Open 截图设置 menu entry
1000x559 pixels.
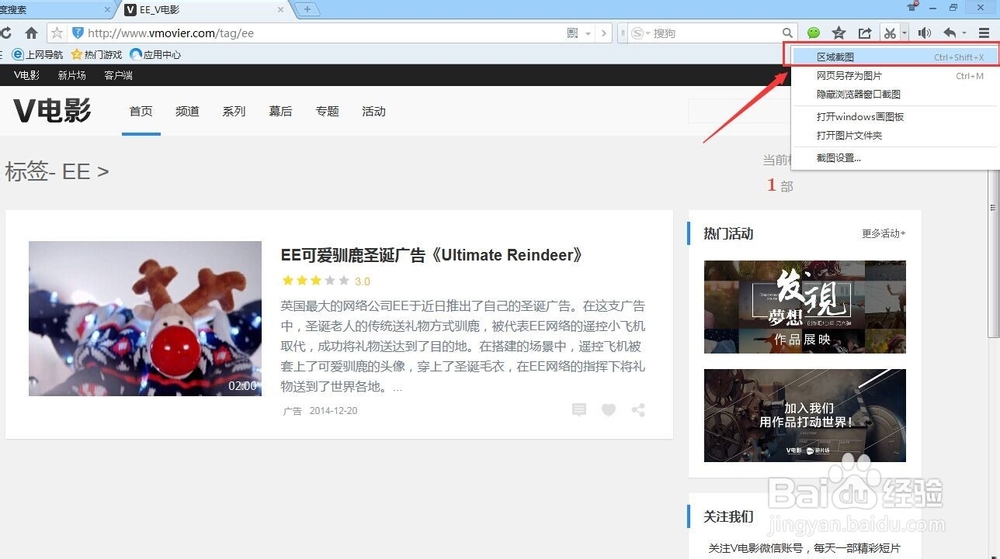click(x=895, y=157)
